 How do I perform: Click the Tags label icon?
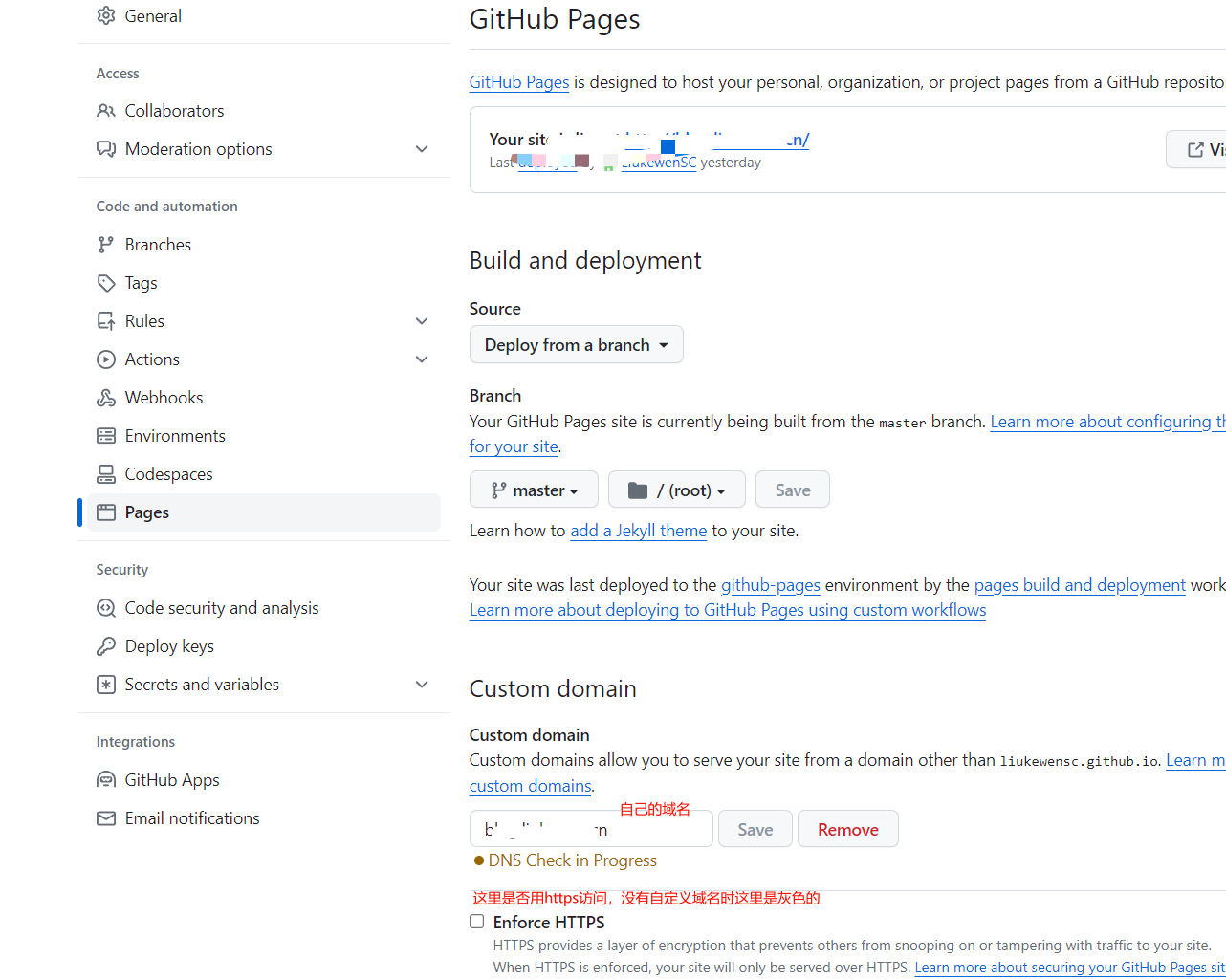pyautogui.click(x=106, y=283)
